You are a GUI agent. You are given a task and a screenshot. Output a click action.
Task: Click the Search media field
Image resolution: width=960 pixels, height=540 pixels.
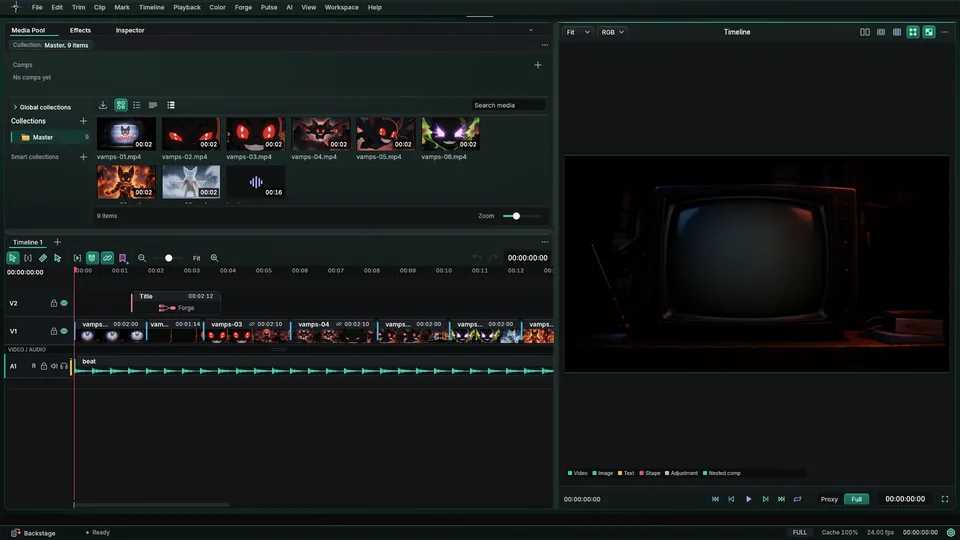pos(508,105)
